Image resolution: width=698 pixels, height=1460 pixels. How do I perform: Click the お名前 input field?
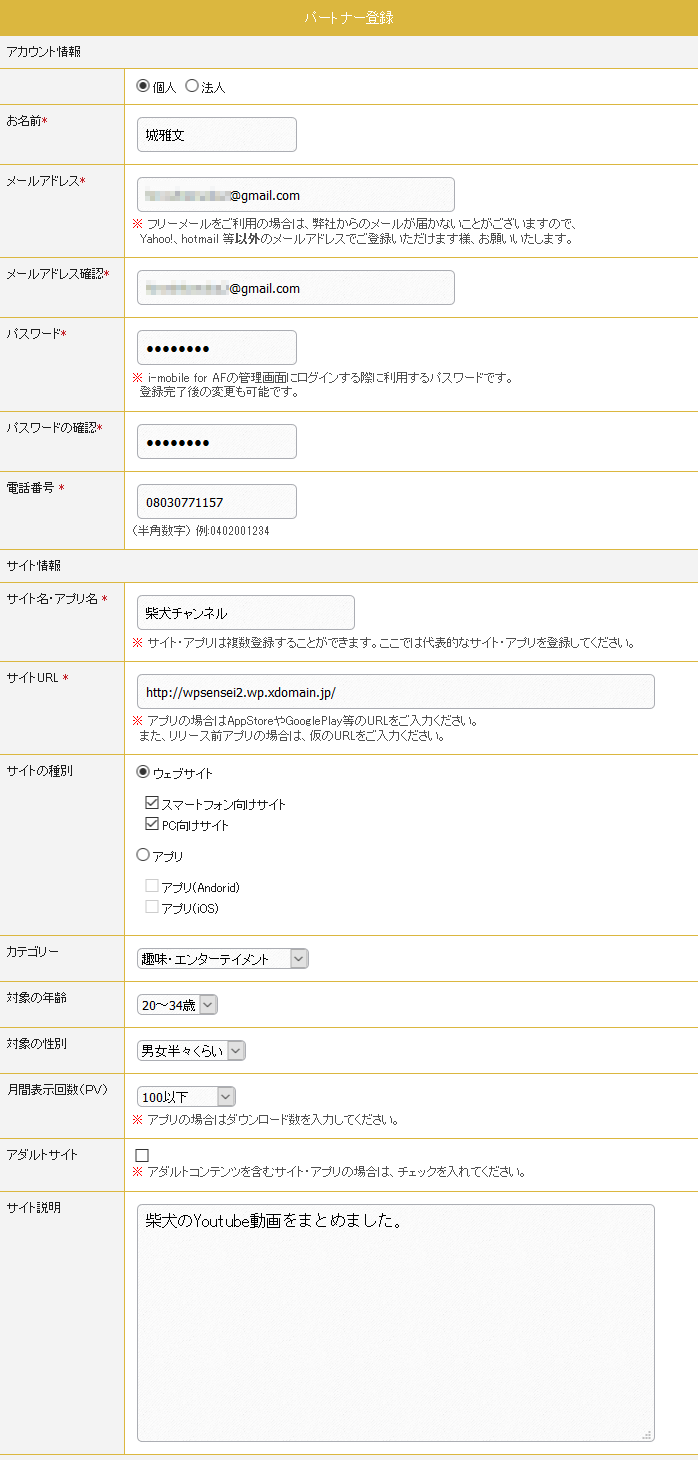click(217, 135)
